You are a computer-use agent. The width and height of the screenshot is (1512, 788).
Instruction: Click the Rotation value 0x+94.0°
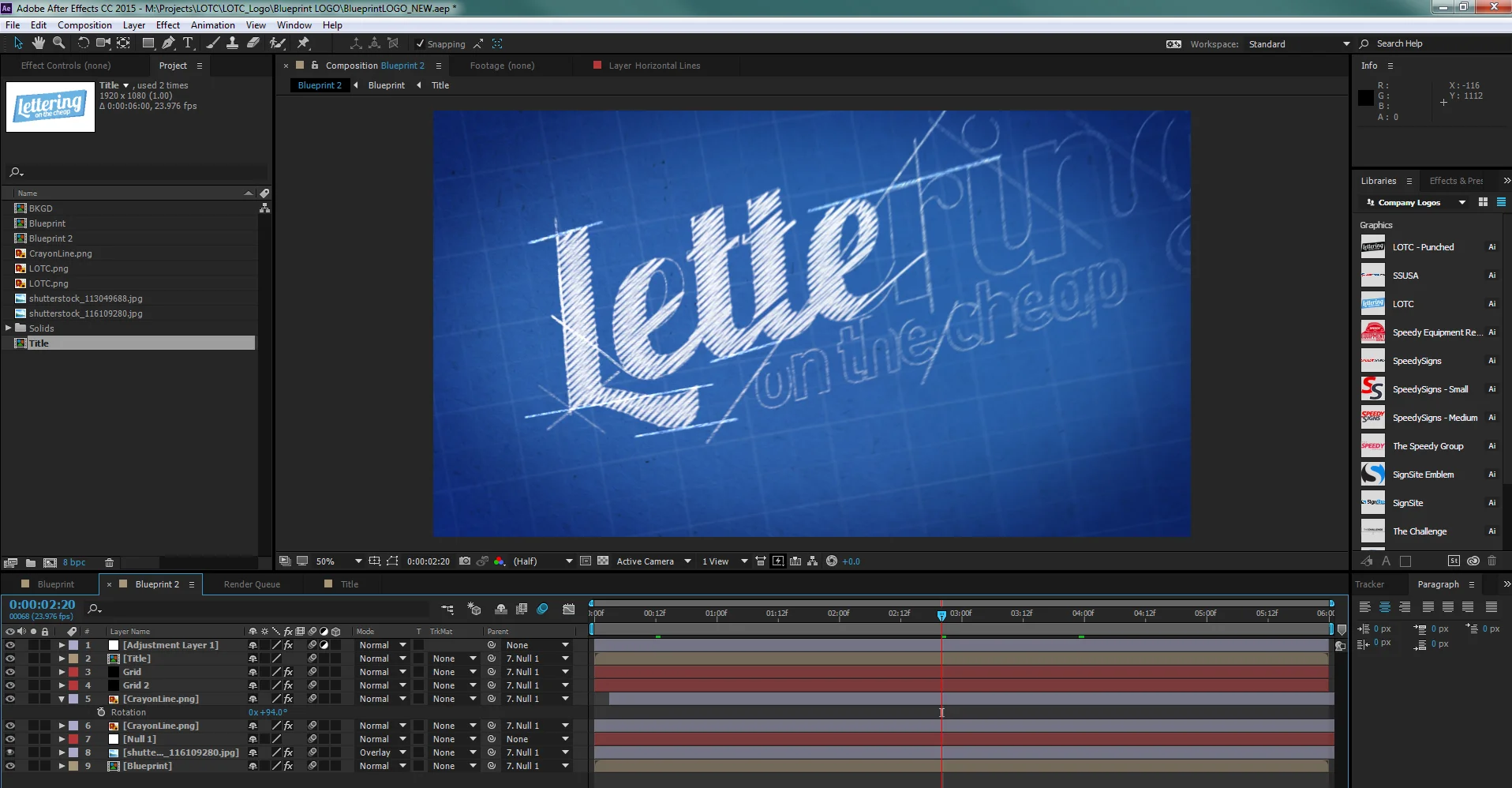(268, 712)
